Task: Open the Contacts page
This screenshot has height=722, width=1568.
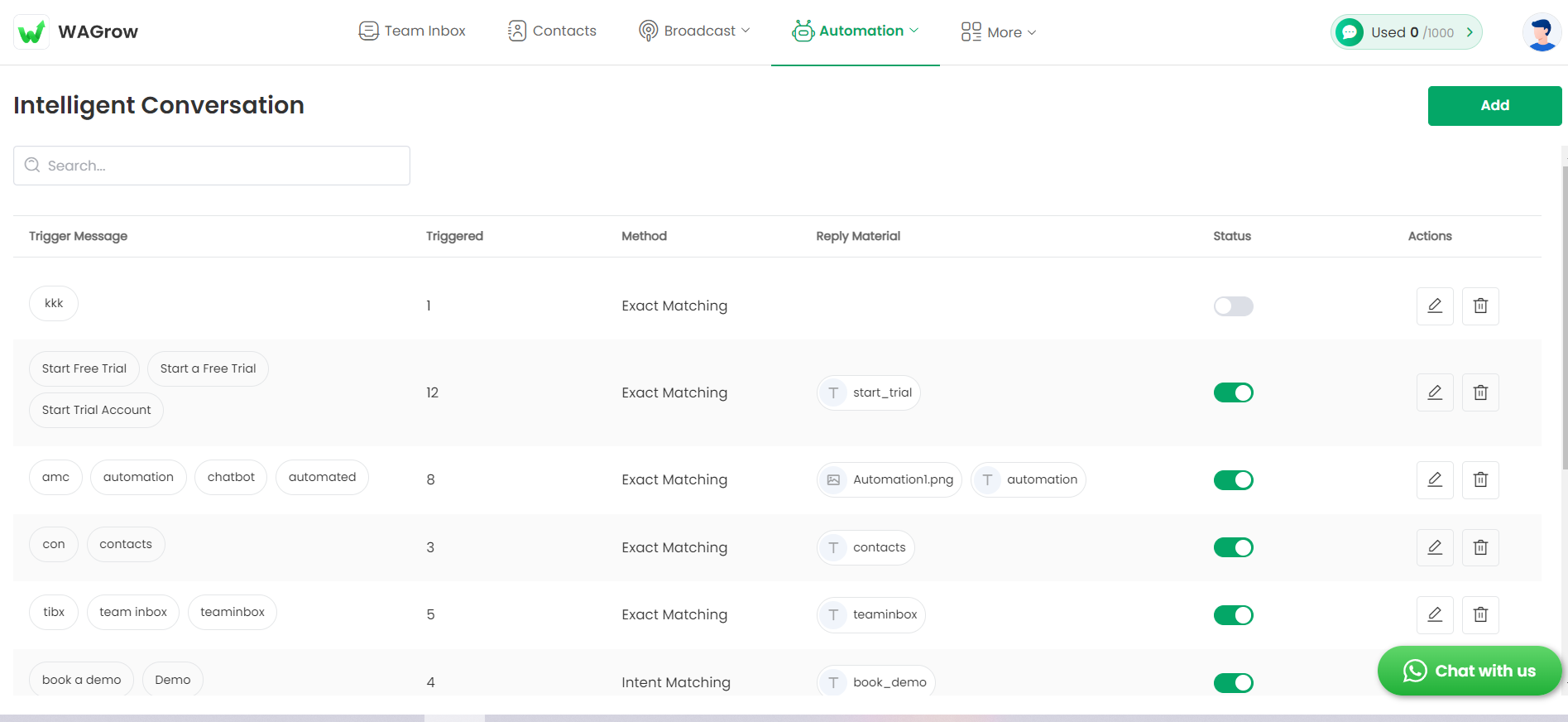Action: pos(552,31)
